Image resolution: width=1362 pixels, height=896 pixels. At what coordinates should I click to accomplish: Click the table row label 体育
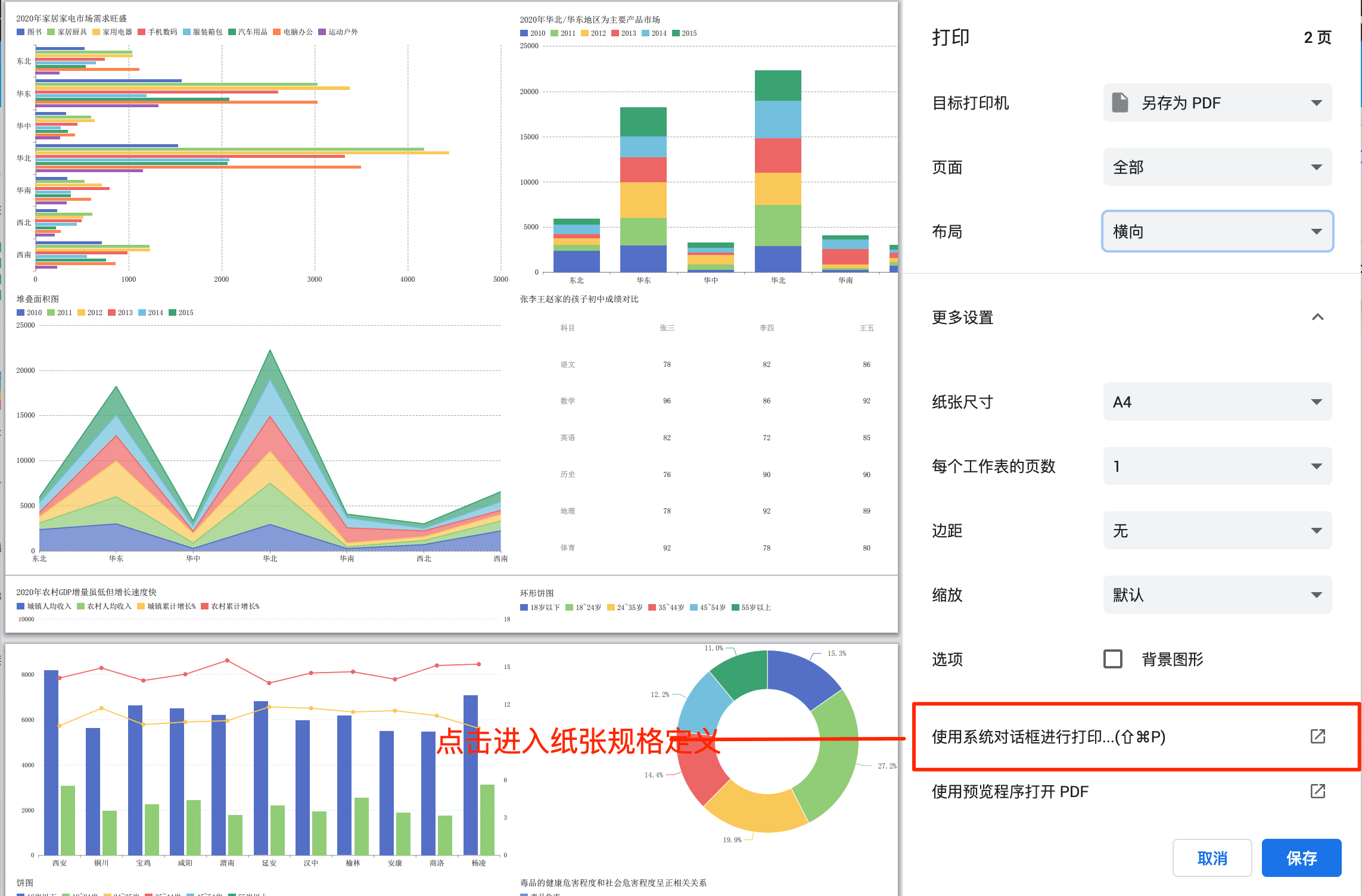(567, 548)
